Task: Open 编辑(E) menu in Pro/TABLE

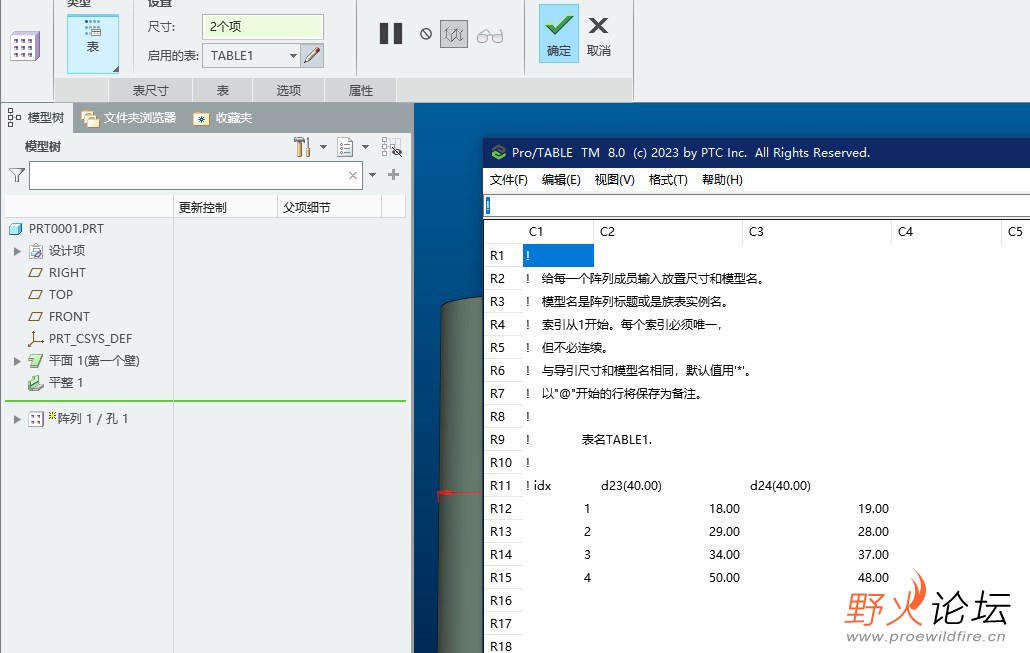Action: coord(561,180)
